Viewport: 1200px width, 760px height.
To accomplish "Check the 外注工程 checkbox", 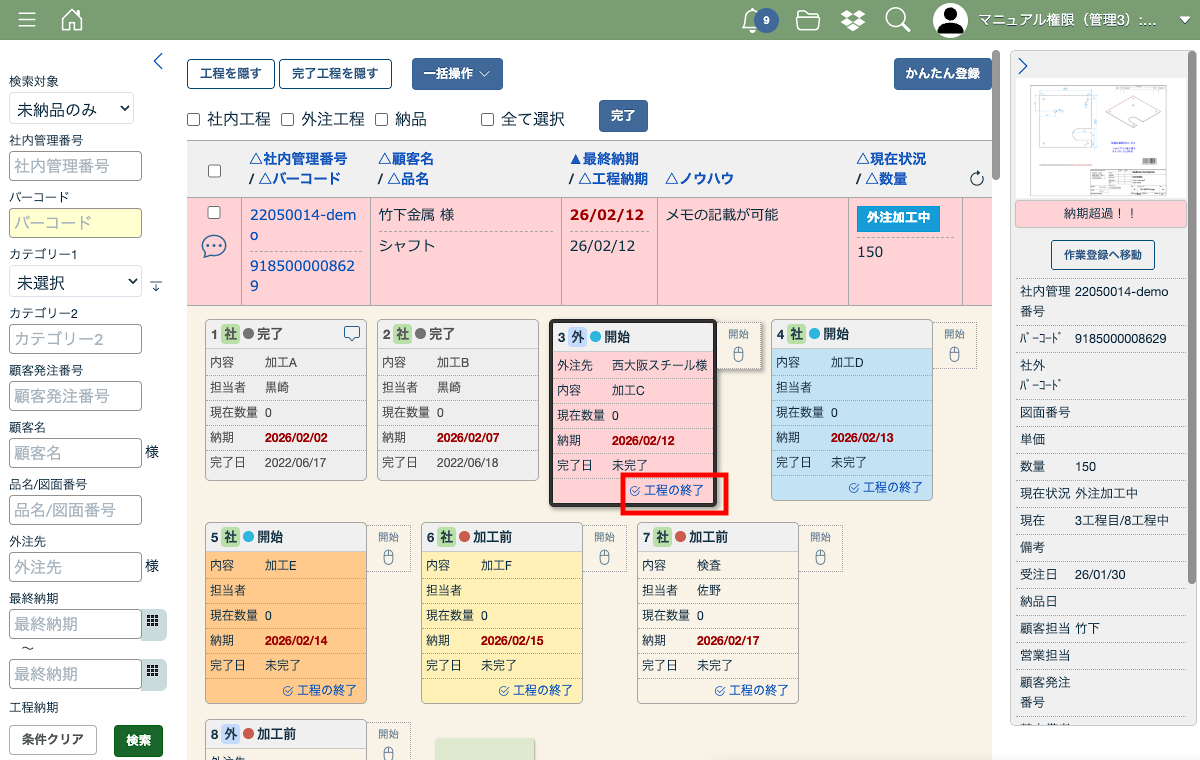I will (287, 120).
